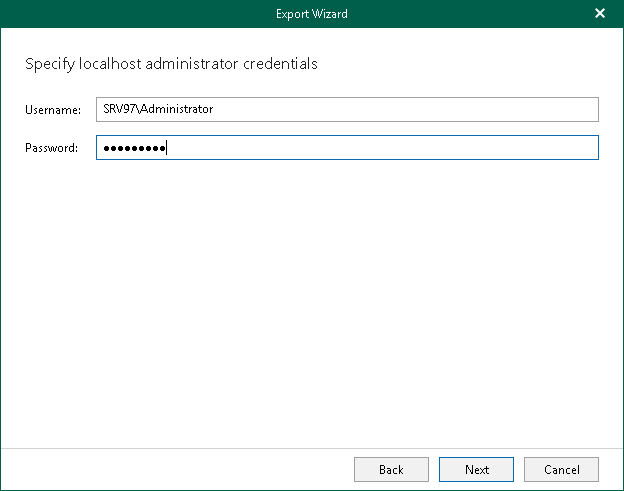Close the Export Wizard dialog window

[600, 14]
